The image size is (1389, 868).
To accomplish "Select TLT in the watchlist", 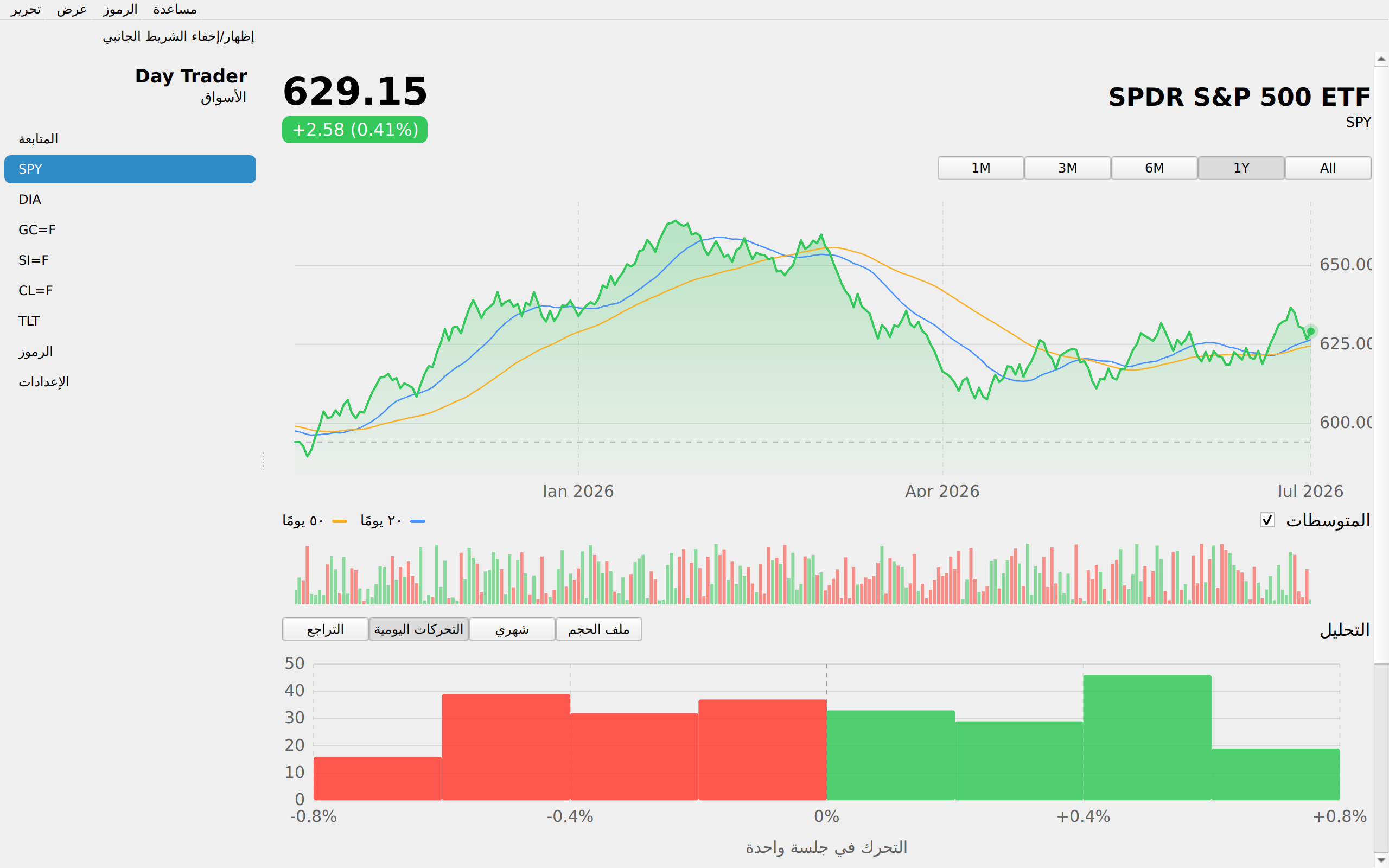I will coord(130,322).
